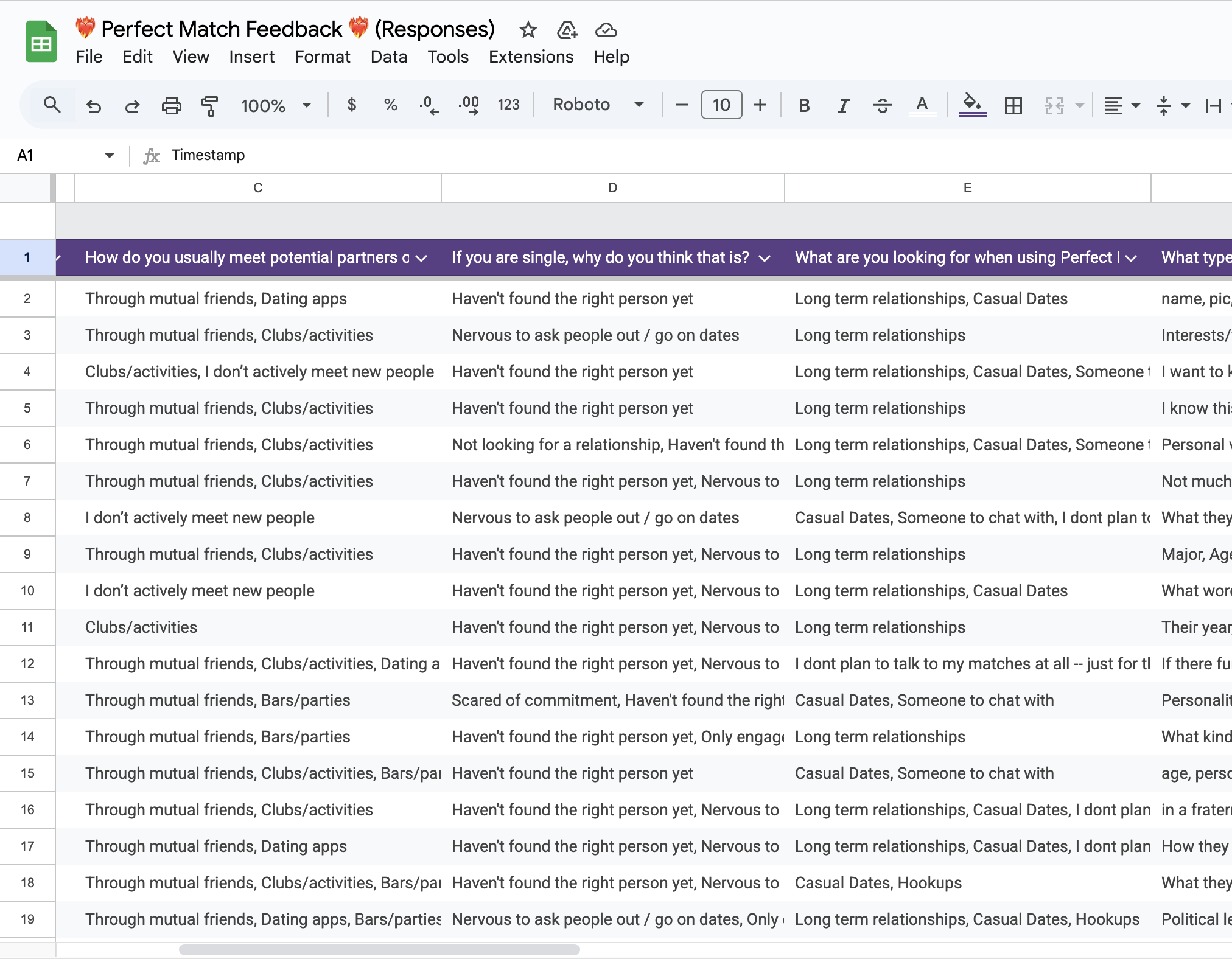The width and height of the screenshot is (1232, 959).
Task: Decrease decimal places
Action: tap(429, 105)
